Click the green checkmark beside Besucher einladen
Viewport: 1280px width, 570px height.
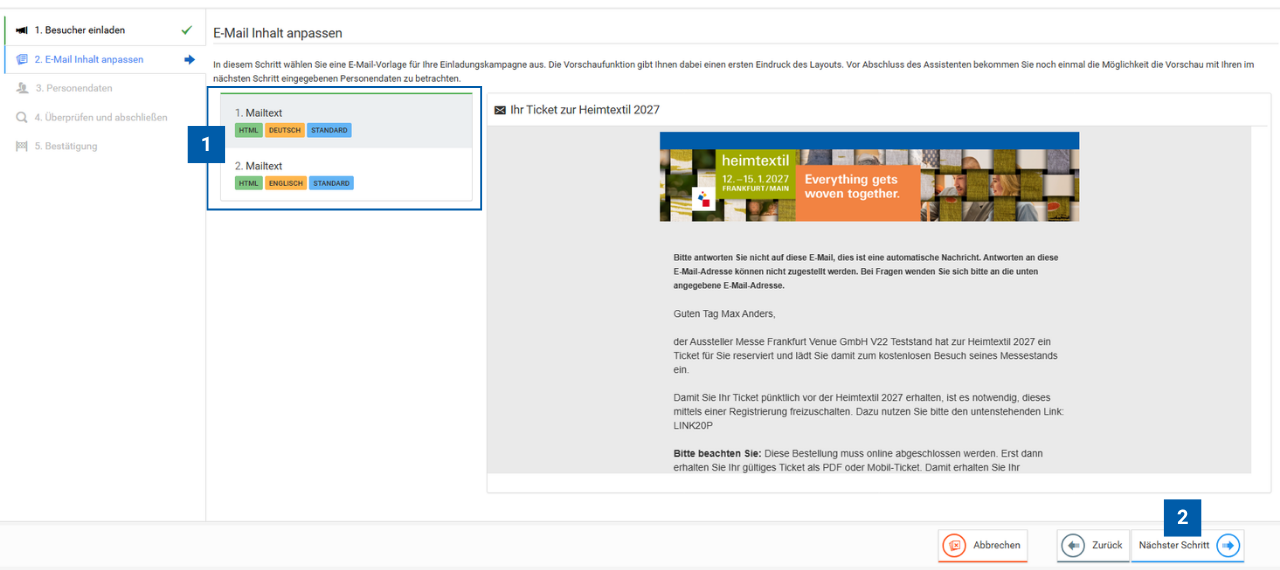point(187,30)
